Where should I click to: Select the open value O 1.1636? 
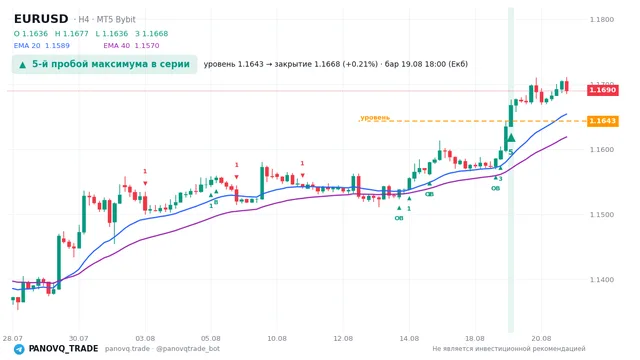tap(31, 34)
